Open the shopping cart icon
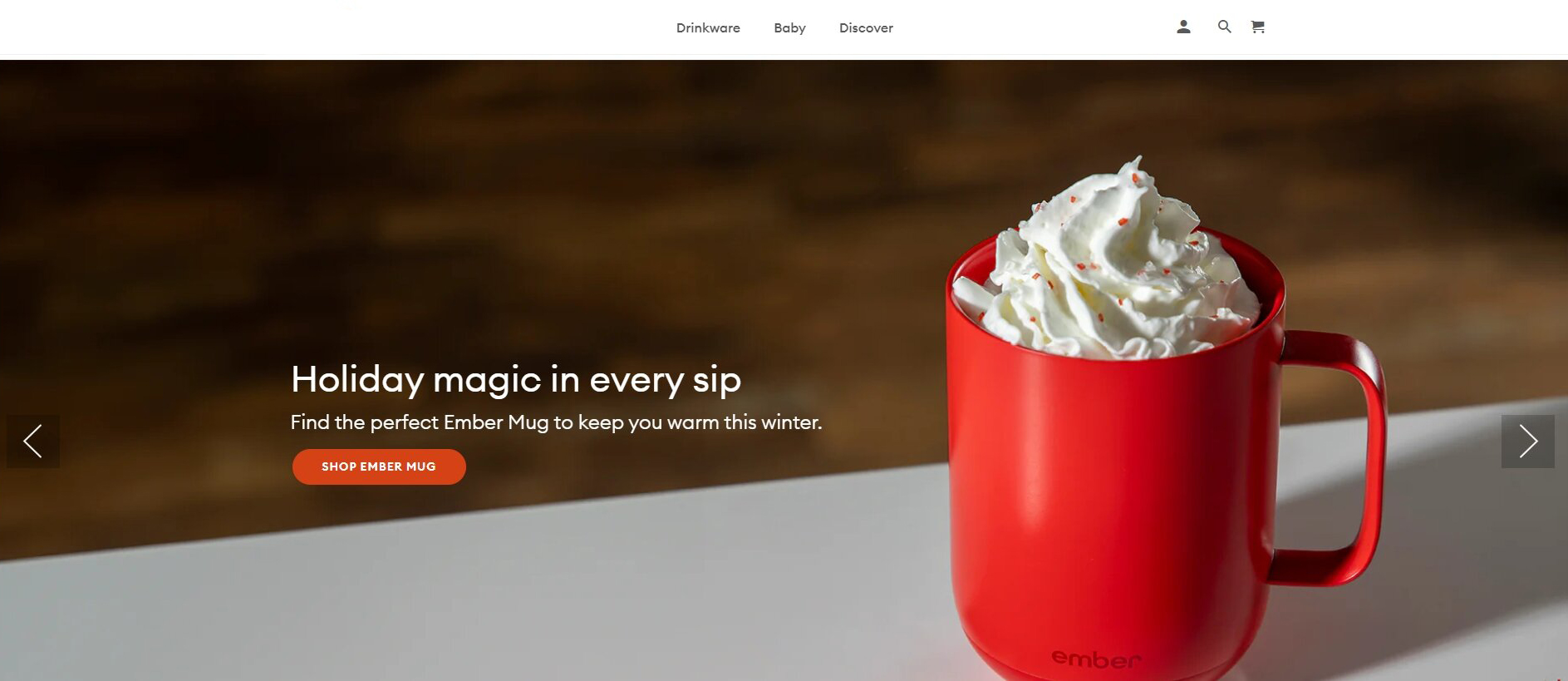The height and width of the screenshot is (681, 1568). coord(1258,27)
